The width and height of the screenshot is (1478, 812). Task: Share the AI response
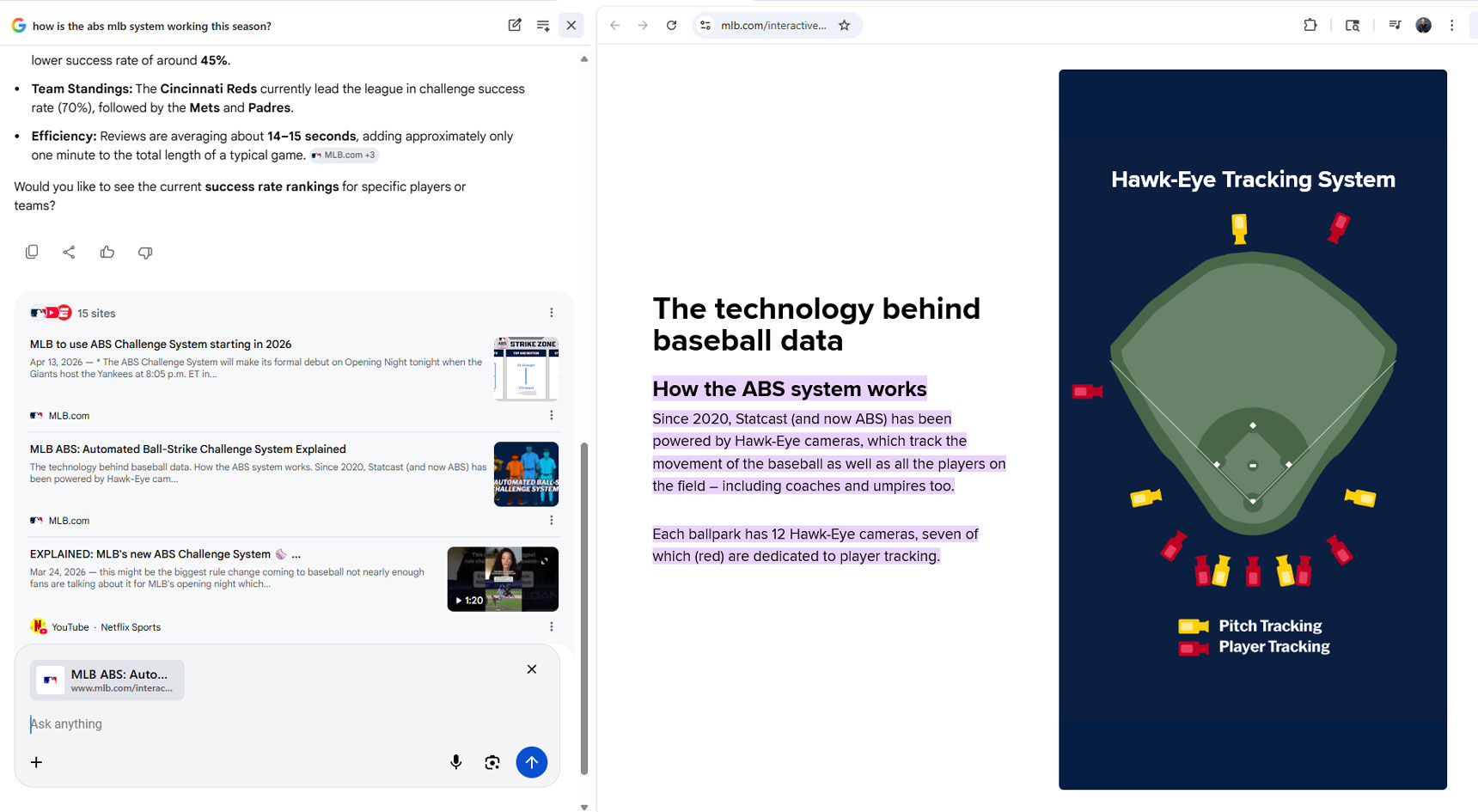click(70, 252)
